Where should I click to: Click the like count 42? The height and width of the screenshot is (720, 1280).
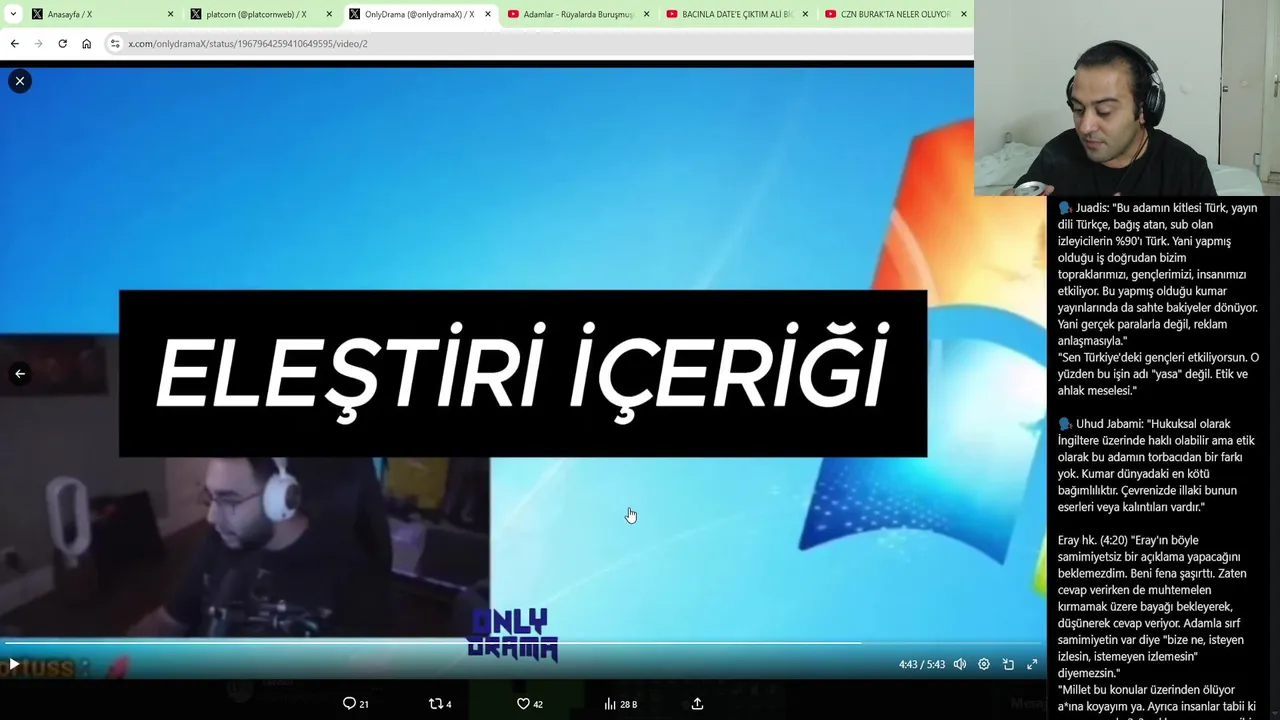tap(538, 705)
